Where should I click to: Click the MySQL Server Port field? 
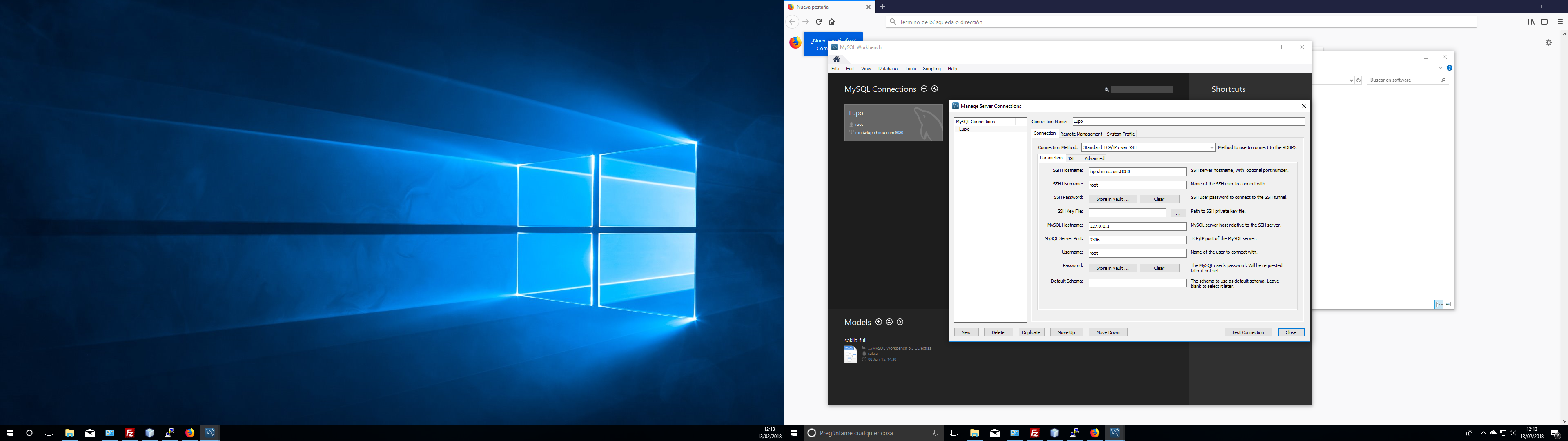point(1137,240)
